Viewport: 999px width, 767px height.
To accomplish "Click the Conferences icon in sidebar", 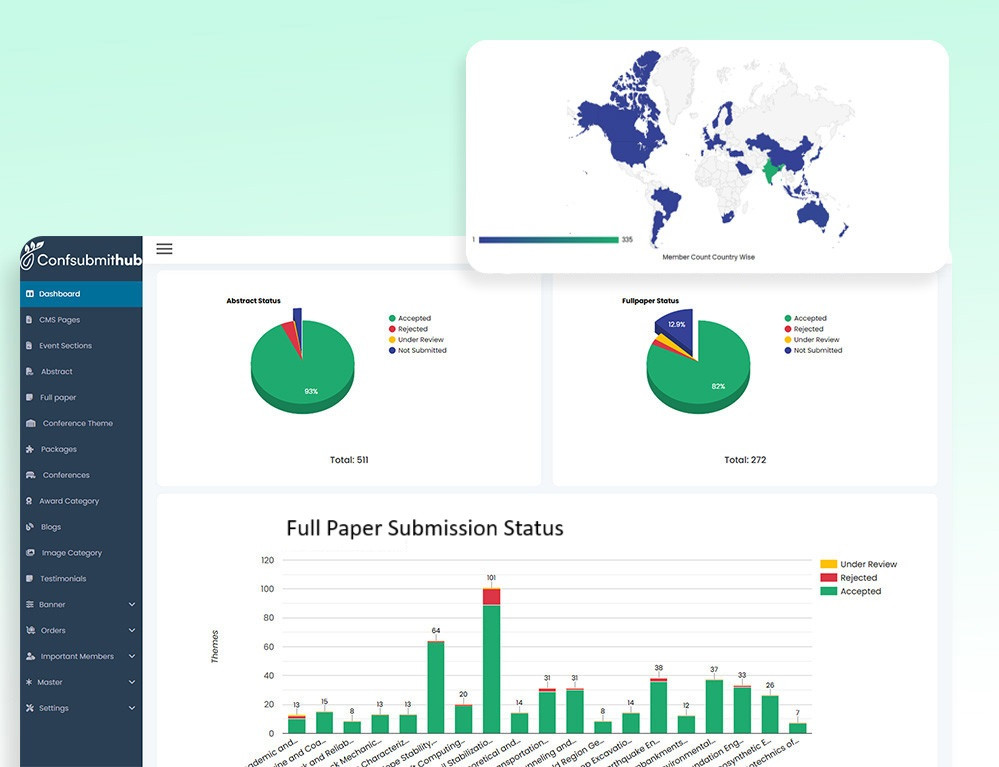I will [x=31, y=475].
